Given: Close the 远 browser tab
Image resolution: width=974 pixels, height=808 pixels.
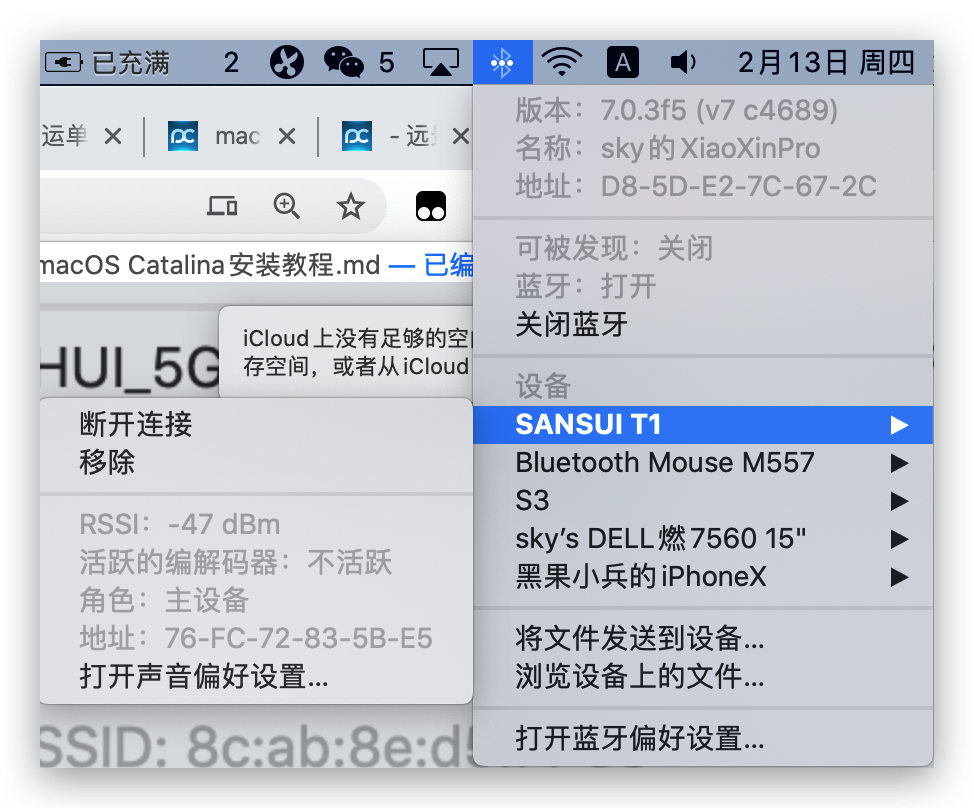Looking at the screenshot, I should coord(460,136).
